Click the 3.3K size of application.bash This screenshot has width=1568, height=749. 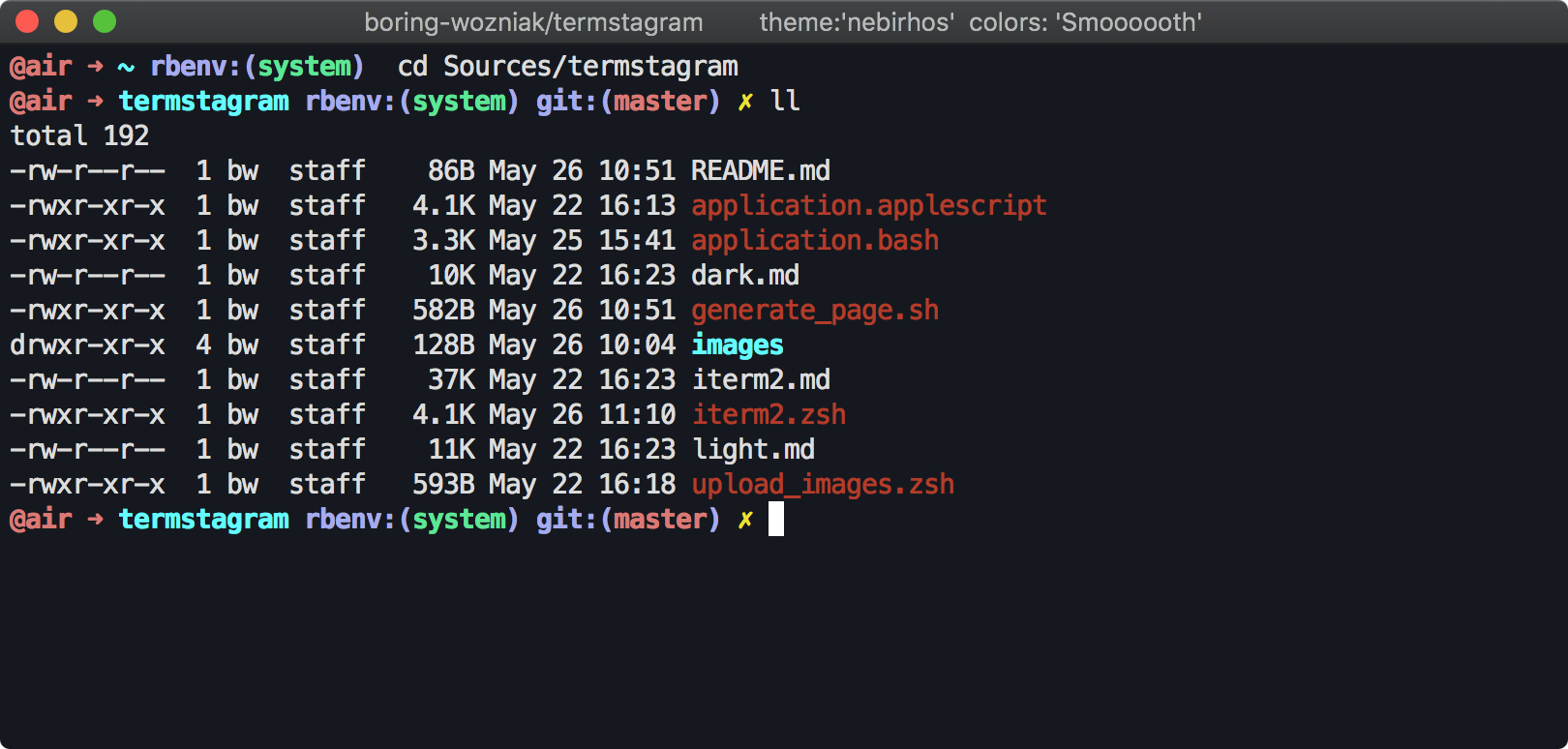point(443,241)
